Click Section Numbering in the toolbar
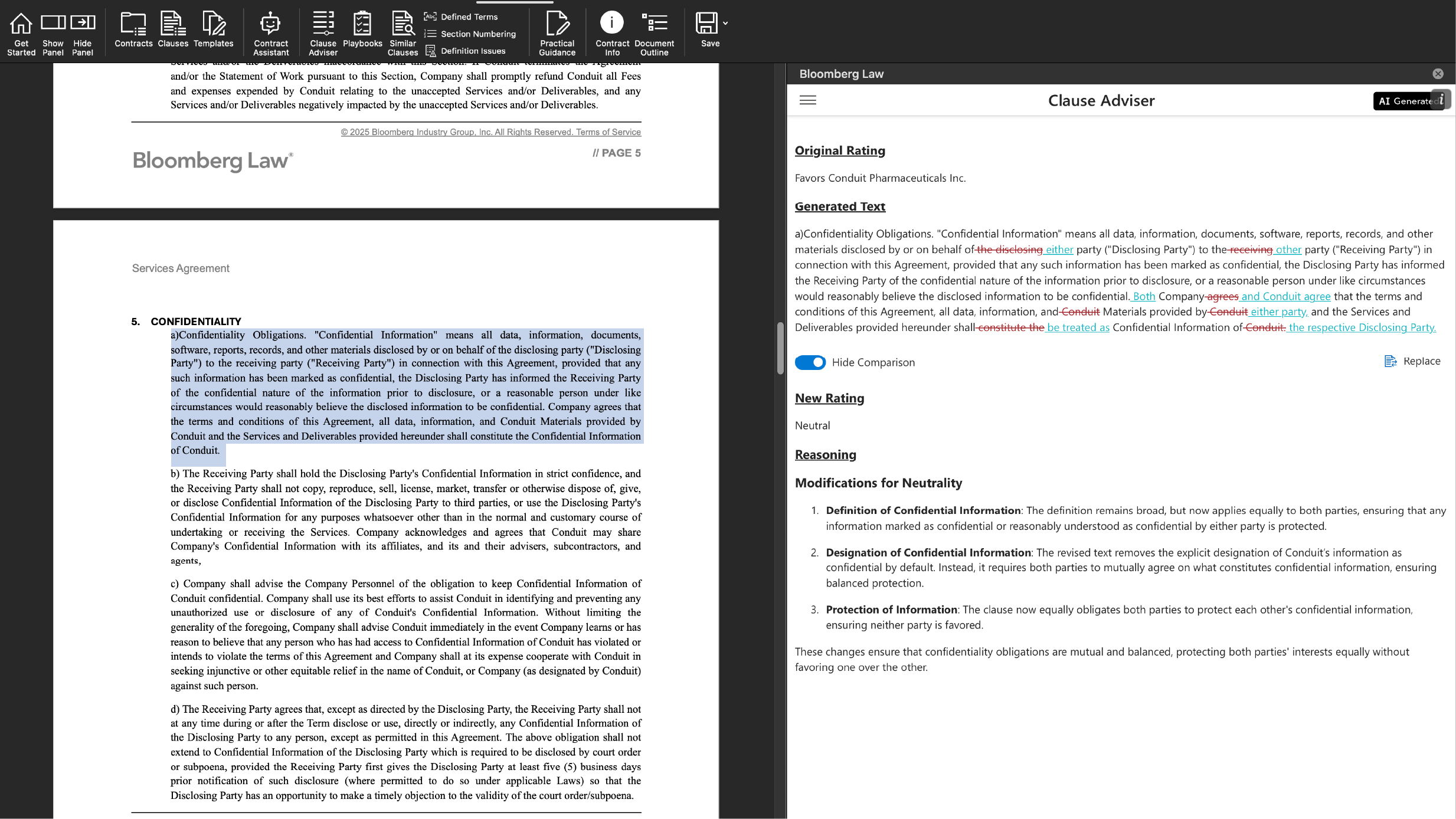This screenshot has width=1456, height=819. [470, 34]
